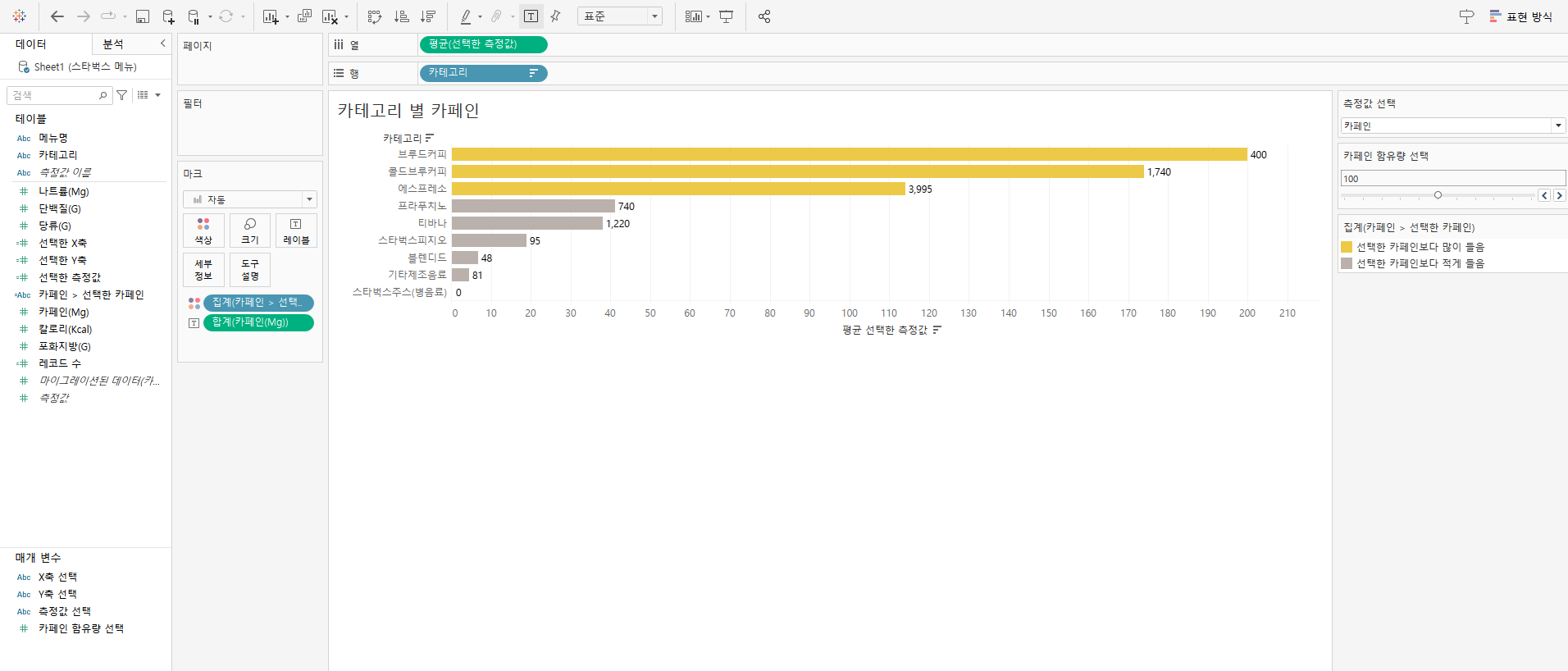Click the refresh run update icon
The image size is (1568, 671).
226,16
